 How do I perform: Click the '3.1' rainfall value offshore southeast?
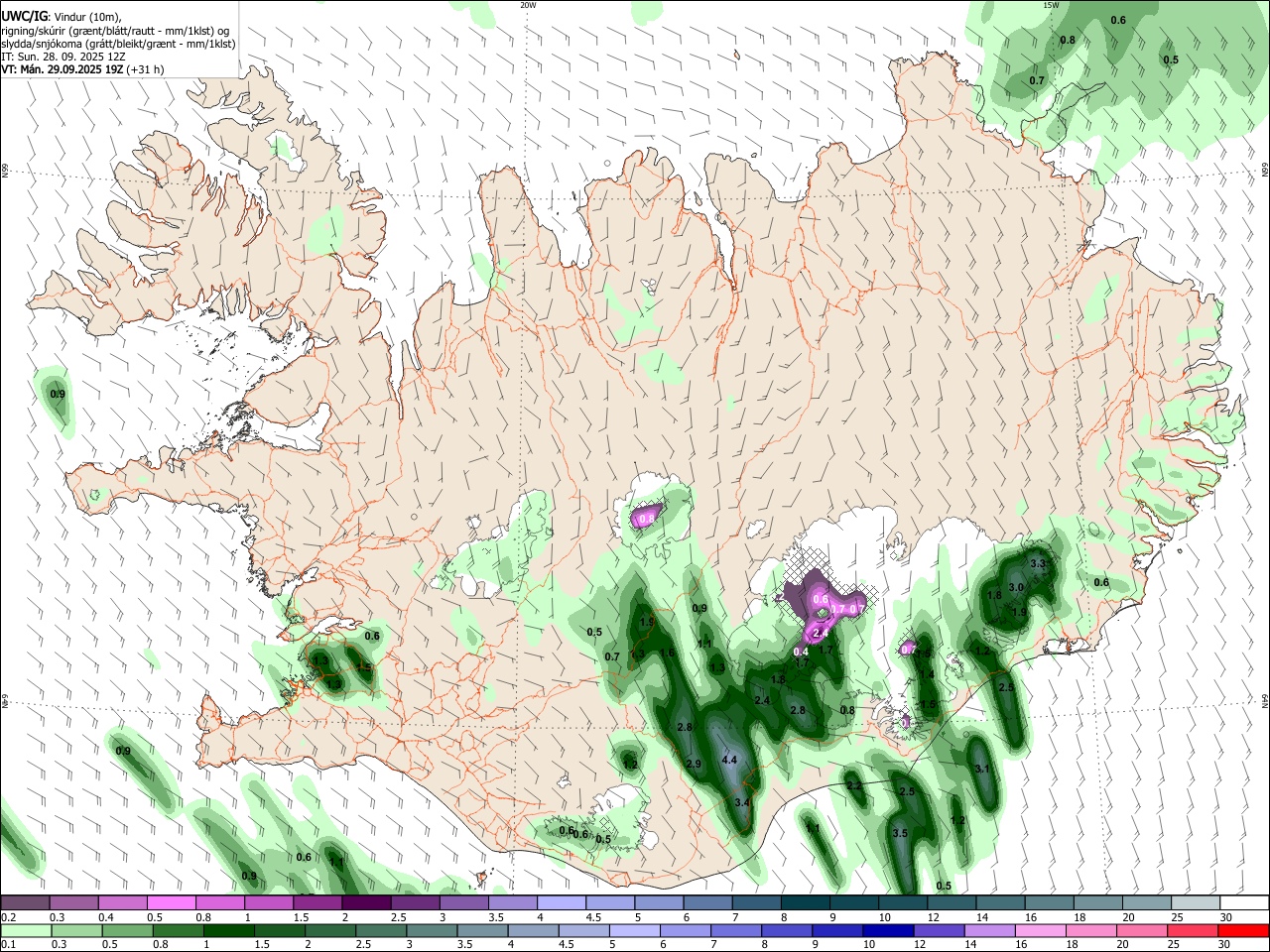coord(982,769)
